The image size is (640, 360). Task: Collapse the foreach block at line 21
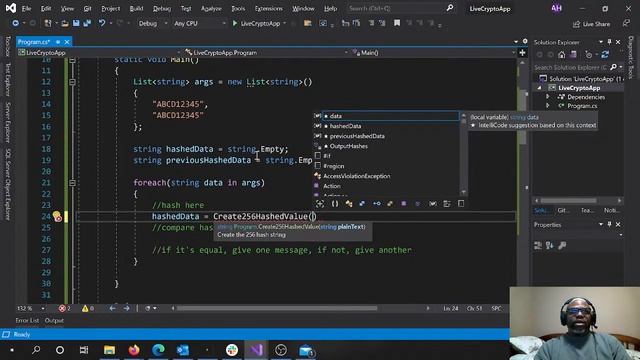[x=72, y=183]
